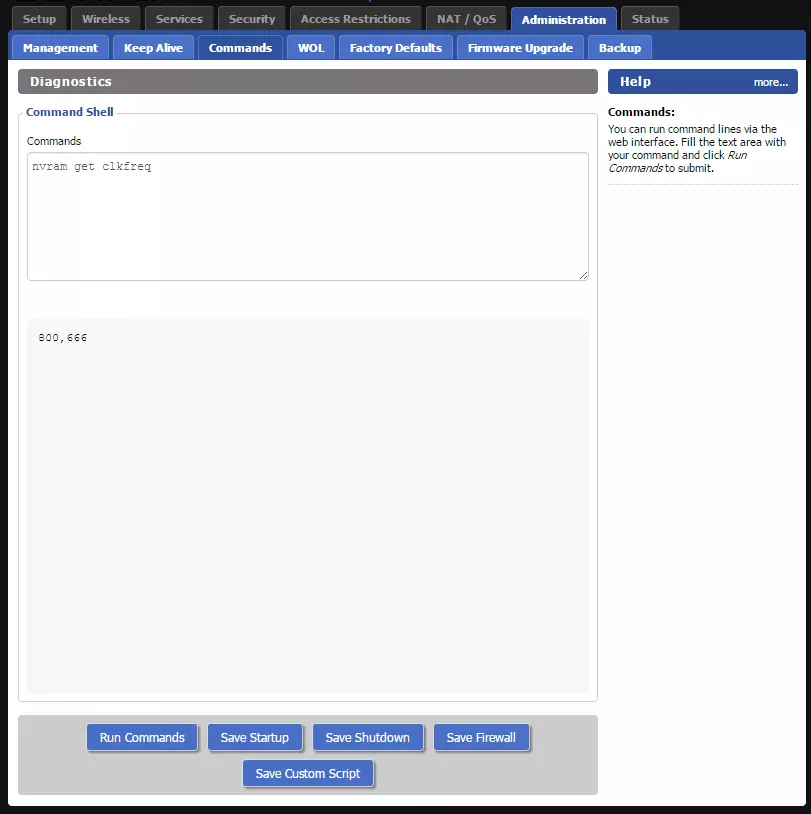Click inside the Commands text area

[307, 216]
